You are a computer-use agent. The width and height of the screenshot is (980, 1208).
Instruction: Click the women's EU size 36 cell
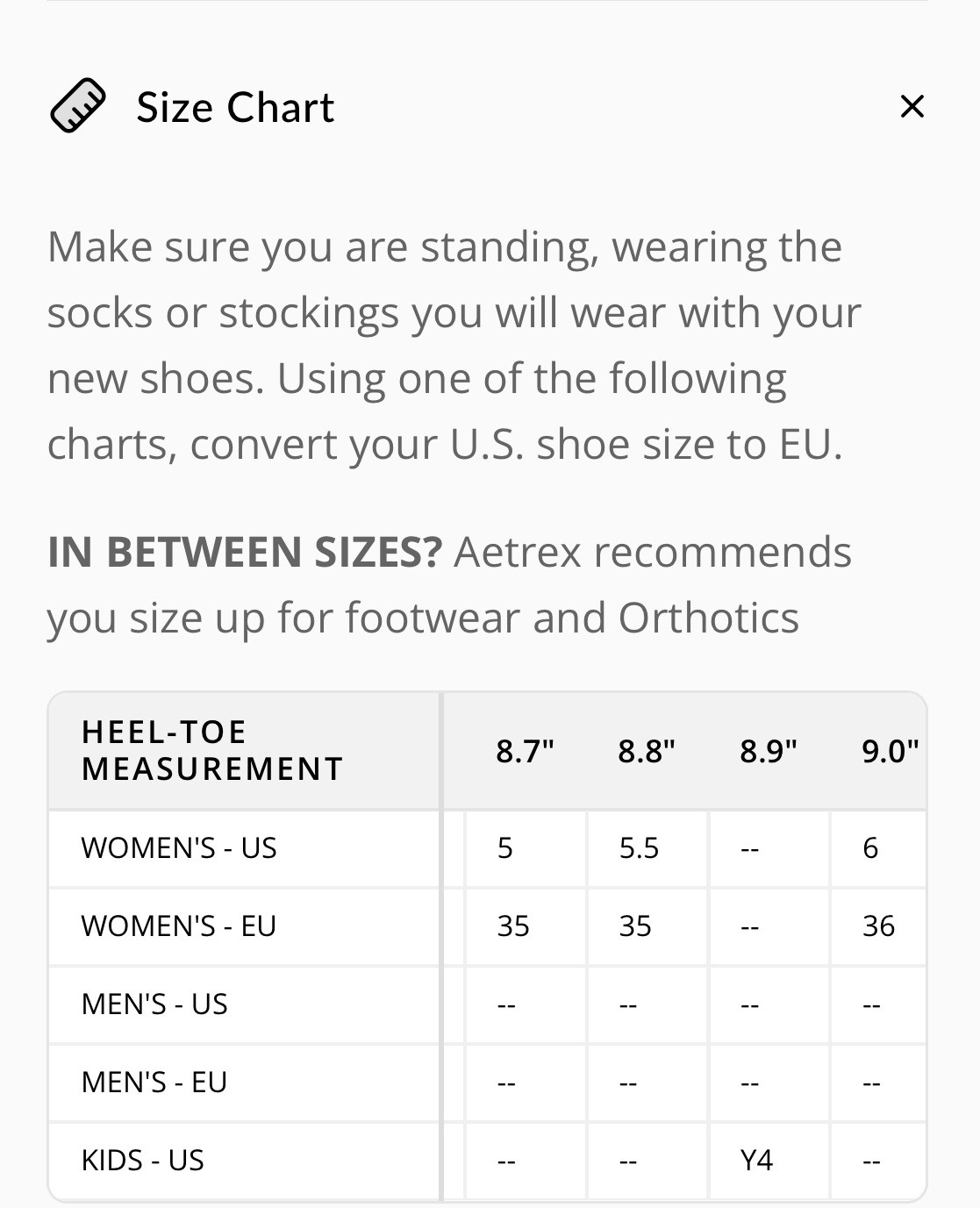click(x=878, y=926)
